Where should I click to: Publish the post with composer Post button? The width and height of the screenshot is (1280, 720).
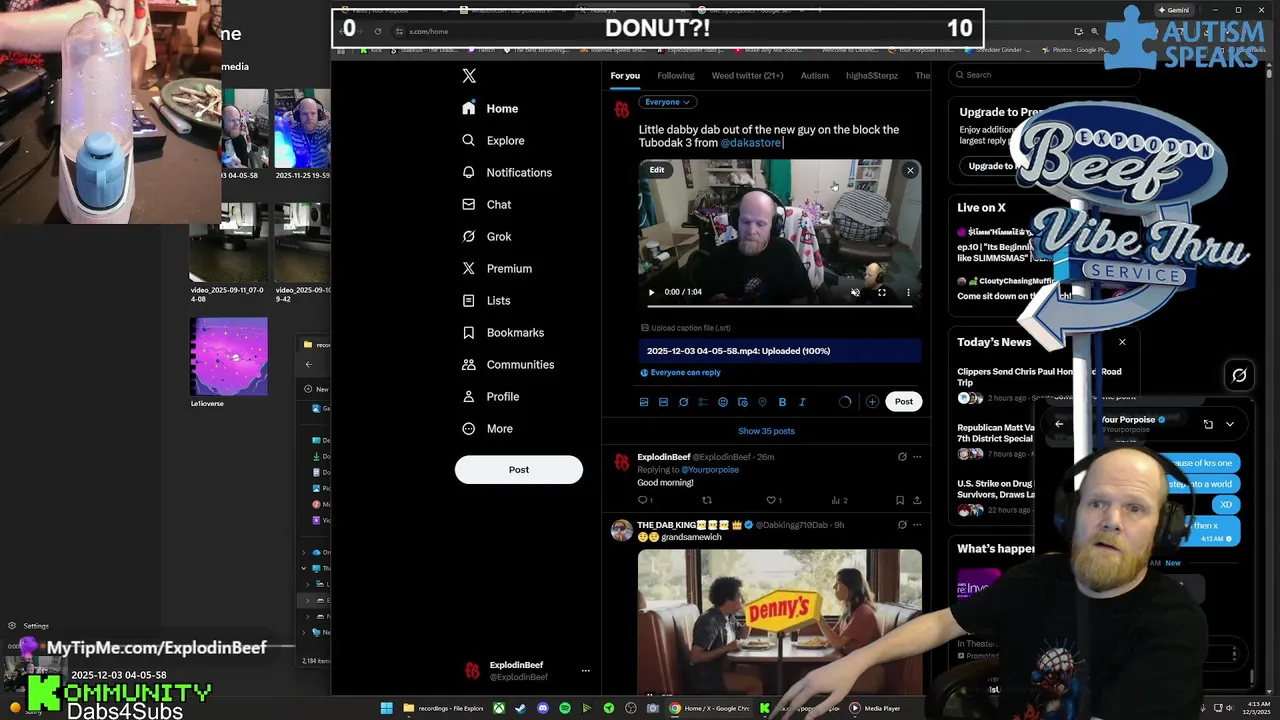pos(903,402)
